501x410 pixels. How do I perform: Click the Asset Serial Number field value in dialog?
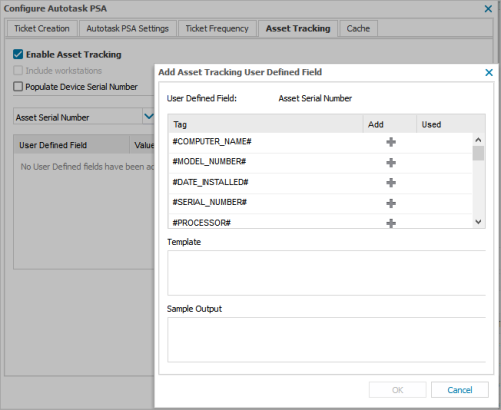pyautogui.click(x=315, y=98)
